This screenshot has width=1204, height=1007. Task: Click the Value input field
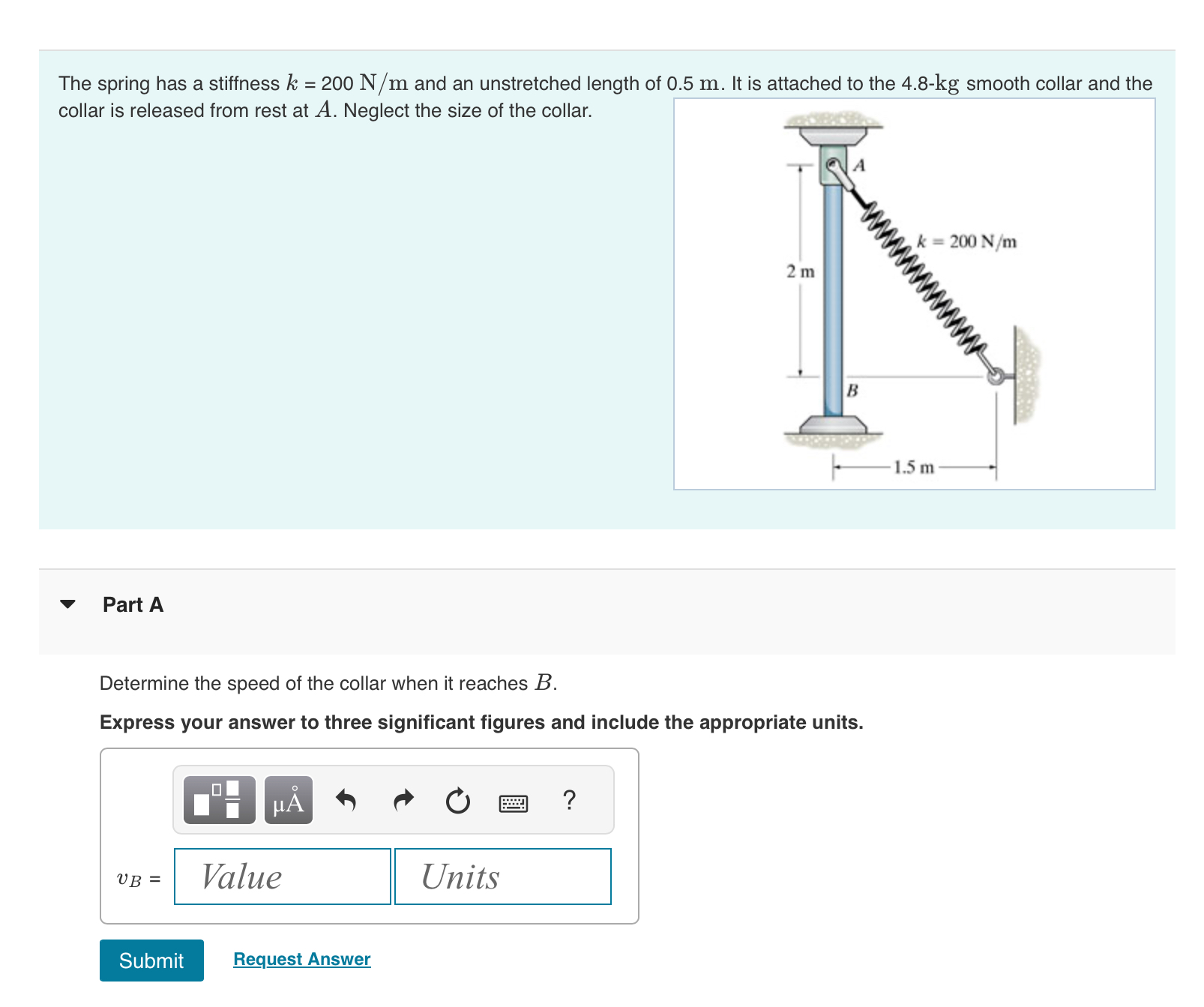281,877
